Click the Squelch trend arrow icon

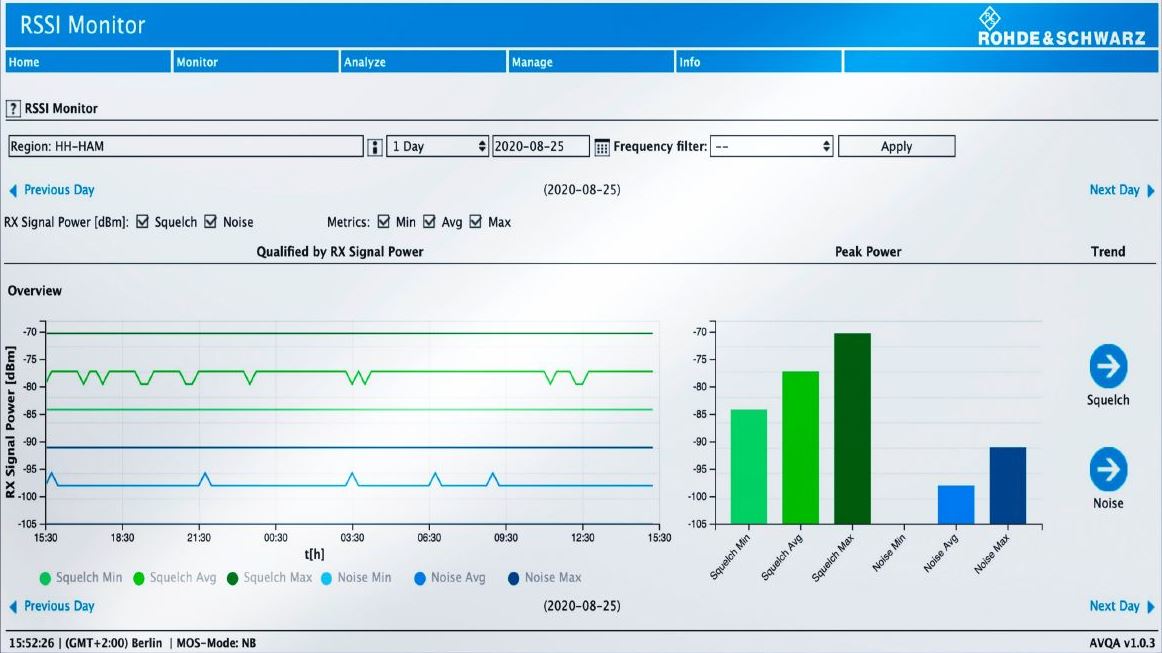point(1108,366)
